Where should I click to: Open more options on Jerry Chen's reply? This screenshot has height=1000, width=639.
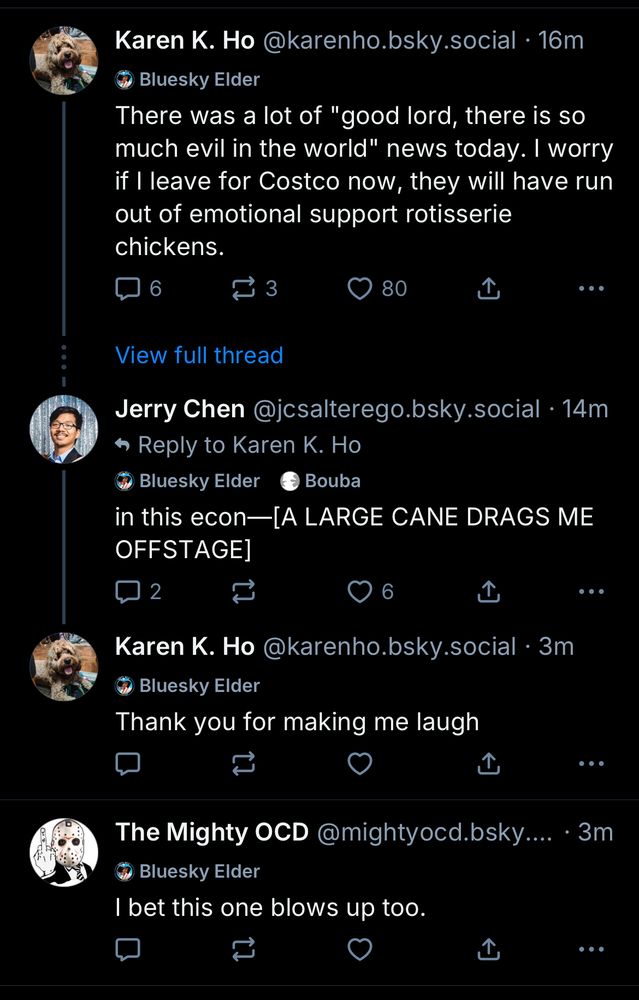[591, 591]
